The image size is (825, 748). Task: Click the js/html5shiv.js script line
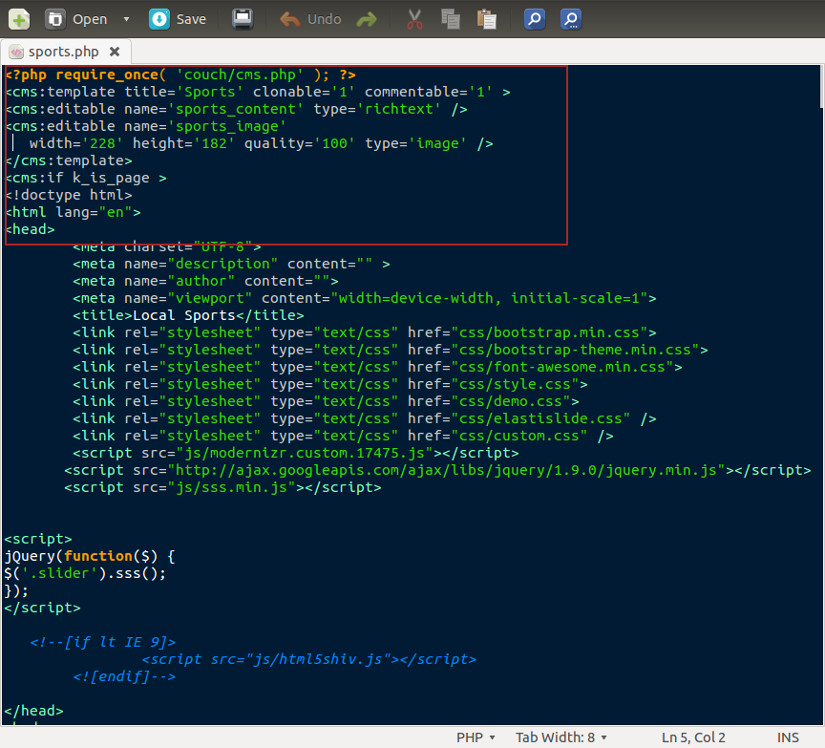[x=309, y=660]
